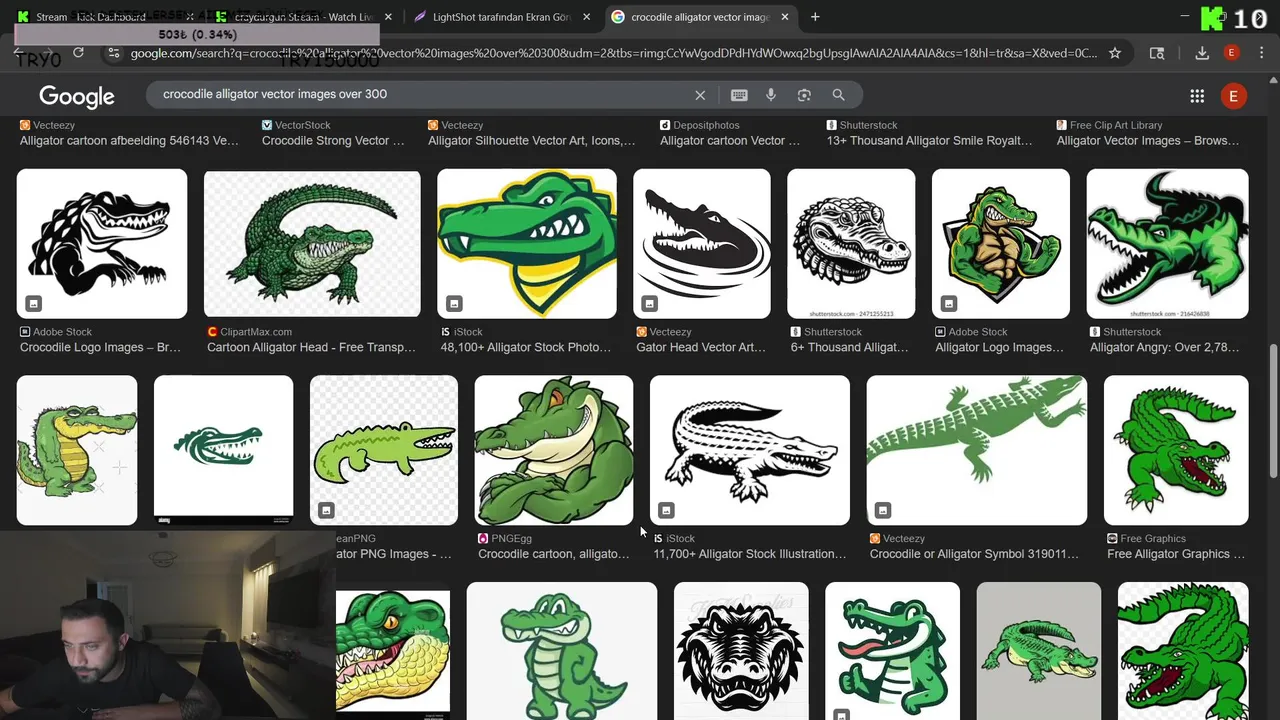Clear the search query with X
The image size is (1280, 720).
(700, 95)
